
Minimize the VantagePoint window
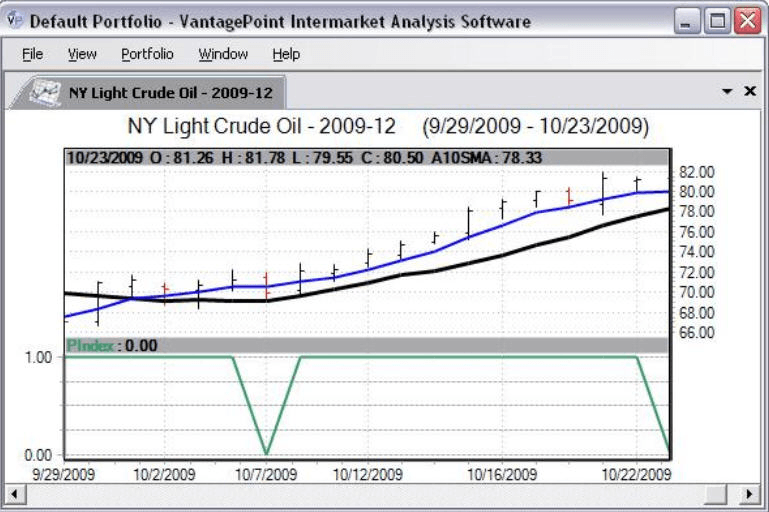[687, 21]
